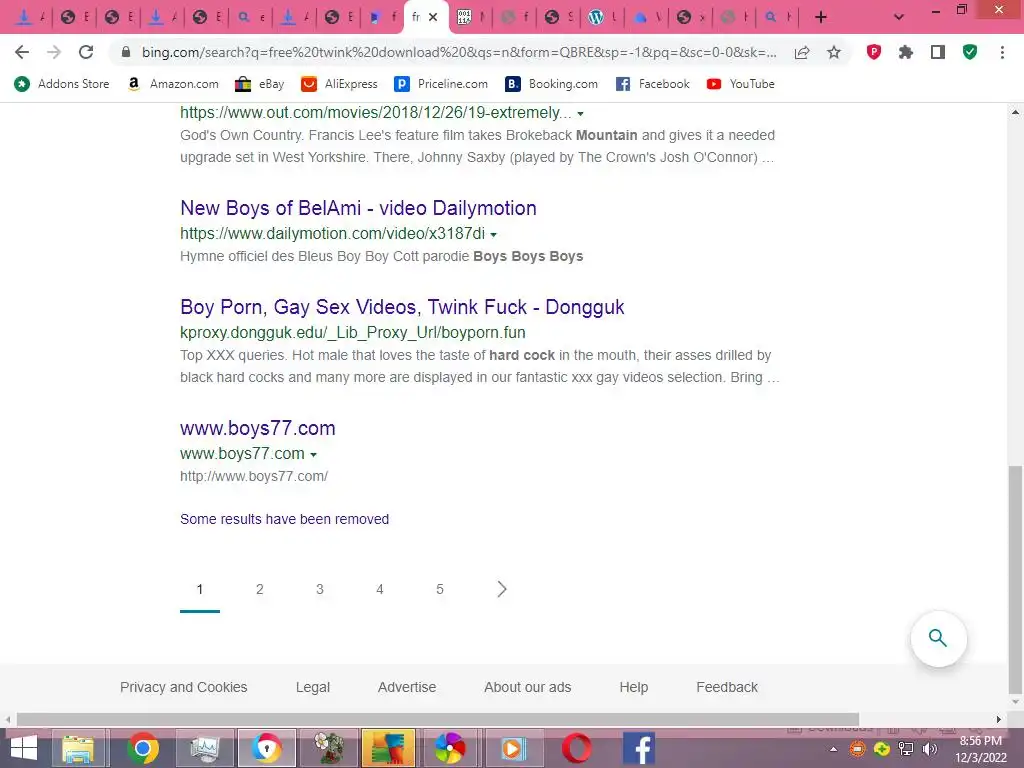
Task: Click the forward navigation arrow
Action: pos(54,52)
